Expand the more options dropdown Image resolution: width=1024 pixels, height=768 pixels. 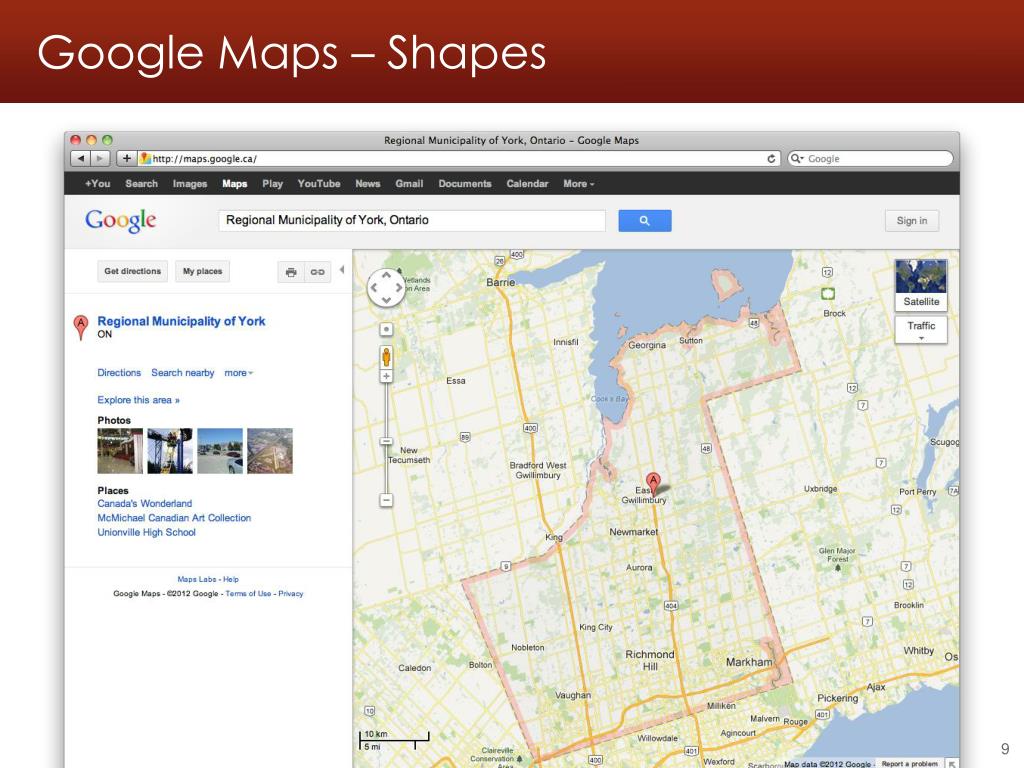coord(238,373)
